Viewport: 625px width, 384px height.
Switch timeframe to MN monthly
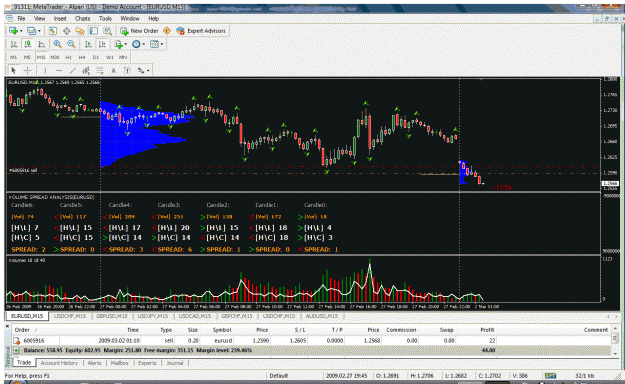point(123,57)
